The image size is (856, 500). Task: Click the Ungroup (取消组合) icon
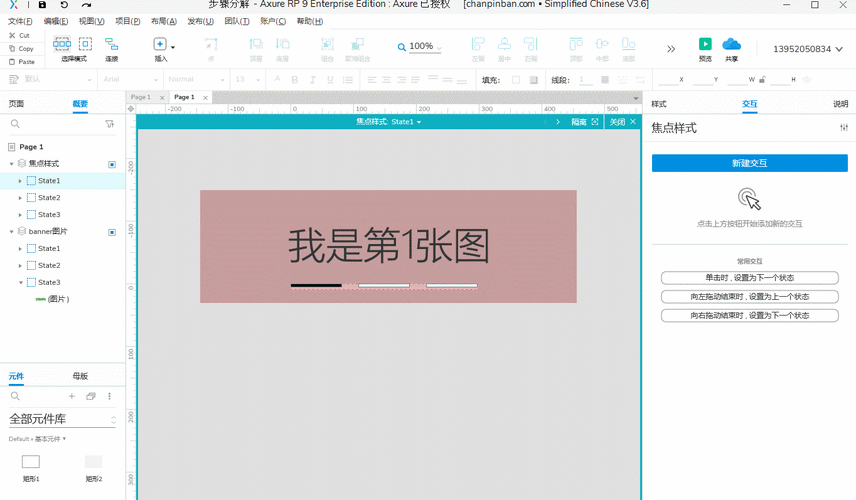click(358, 44)
